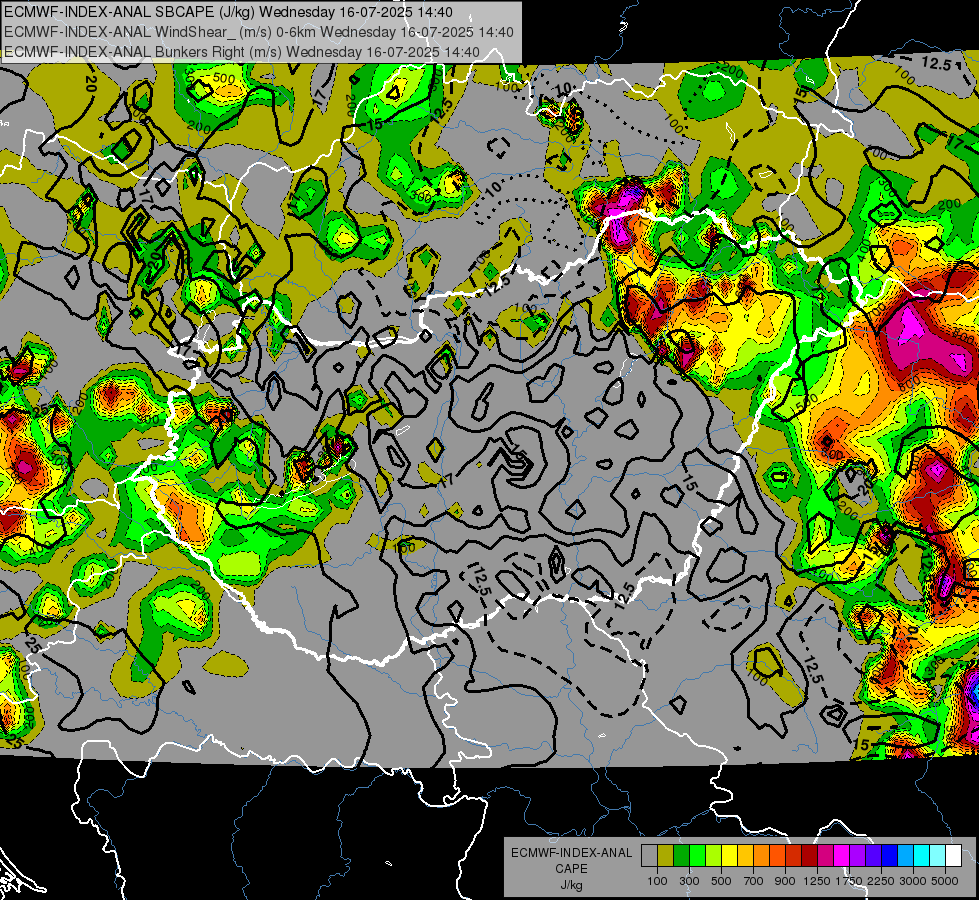Click the legend value 1750
Viewport: 979px width, 900px height.
(x=850, y=881)
